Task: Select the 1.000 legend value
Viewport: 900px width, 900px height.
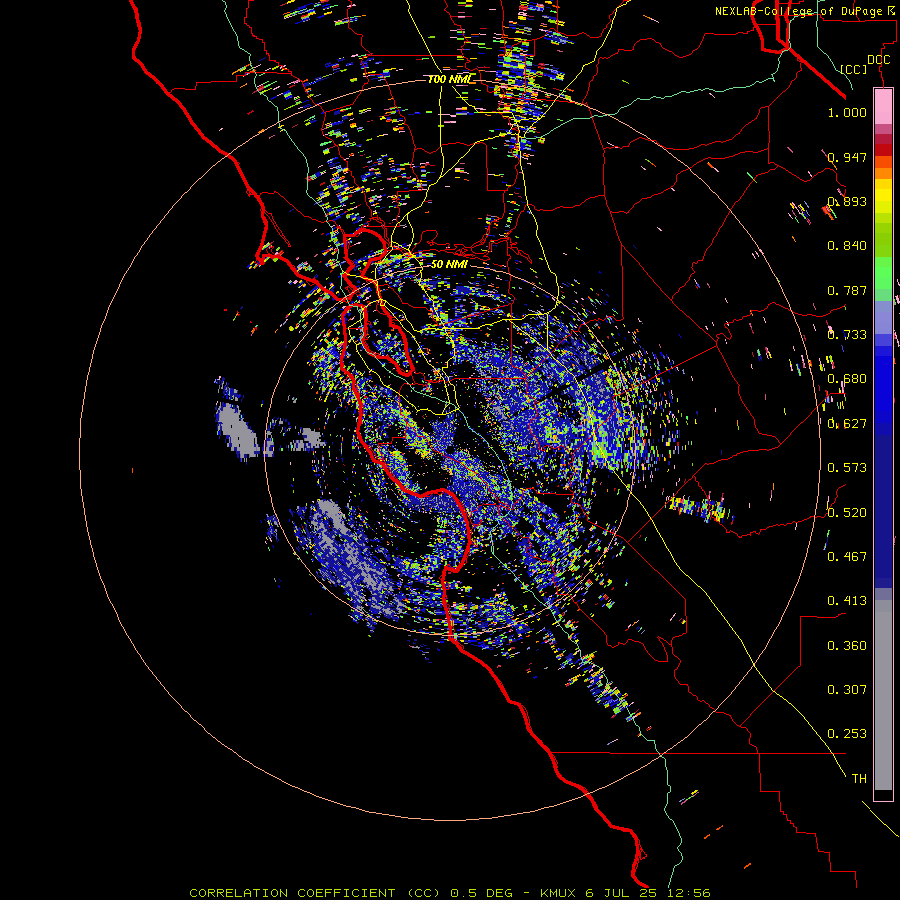Action: click(x=847, y=112)
